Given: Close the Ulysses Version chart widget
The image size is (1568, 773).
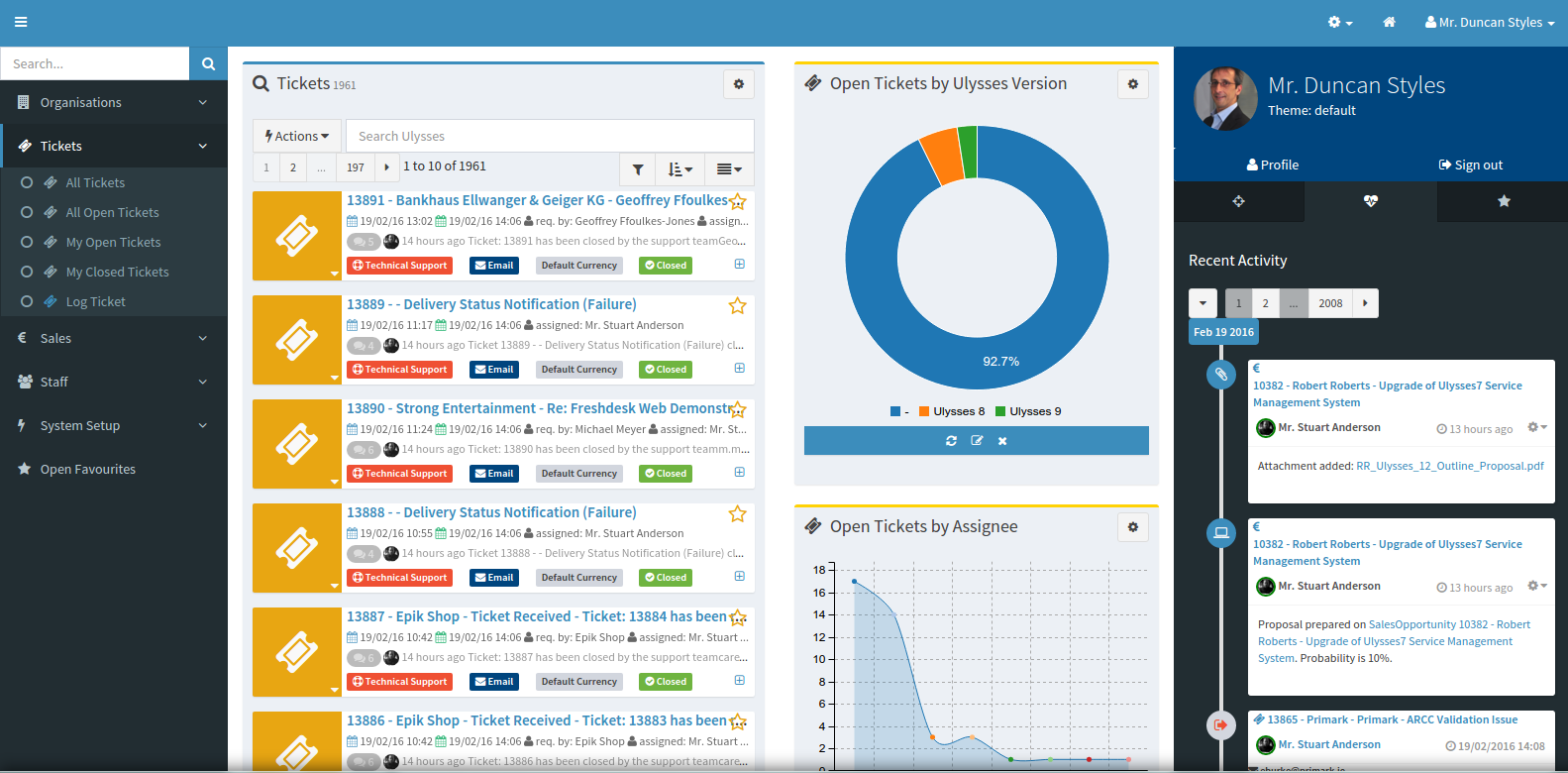Looking at the screenshot, I should (1002, 441).
